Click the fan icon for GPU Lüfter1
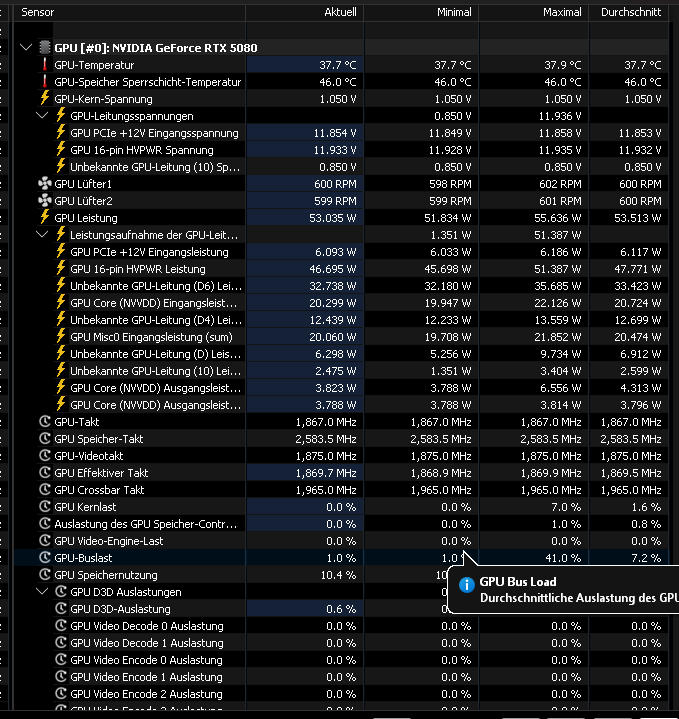The width and height of the screenshot is (679, 719). [x=44, y=184]
